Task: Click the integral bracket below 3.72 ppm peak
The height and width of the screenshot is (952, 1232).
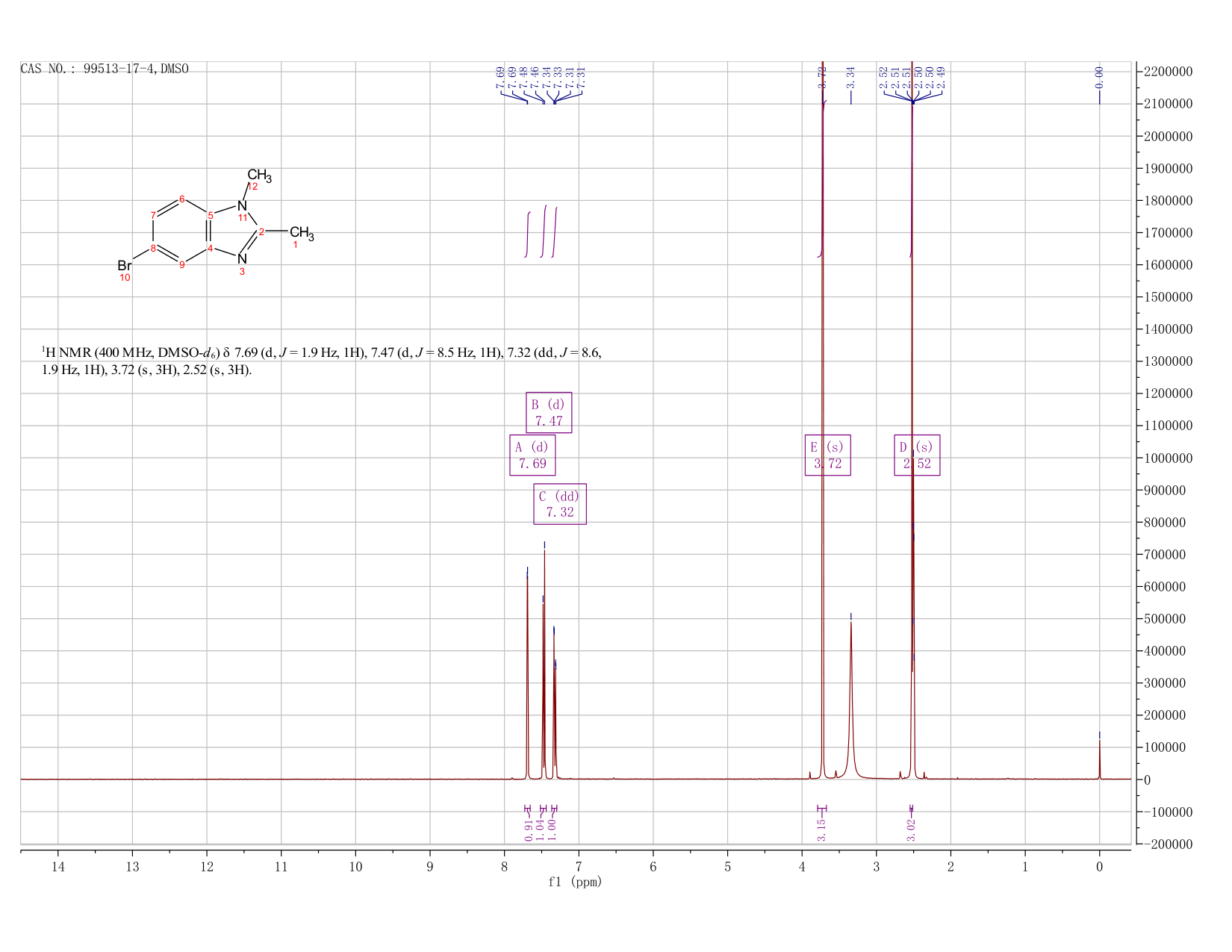Action: tap(821, 809)
